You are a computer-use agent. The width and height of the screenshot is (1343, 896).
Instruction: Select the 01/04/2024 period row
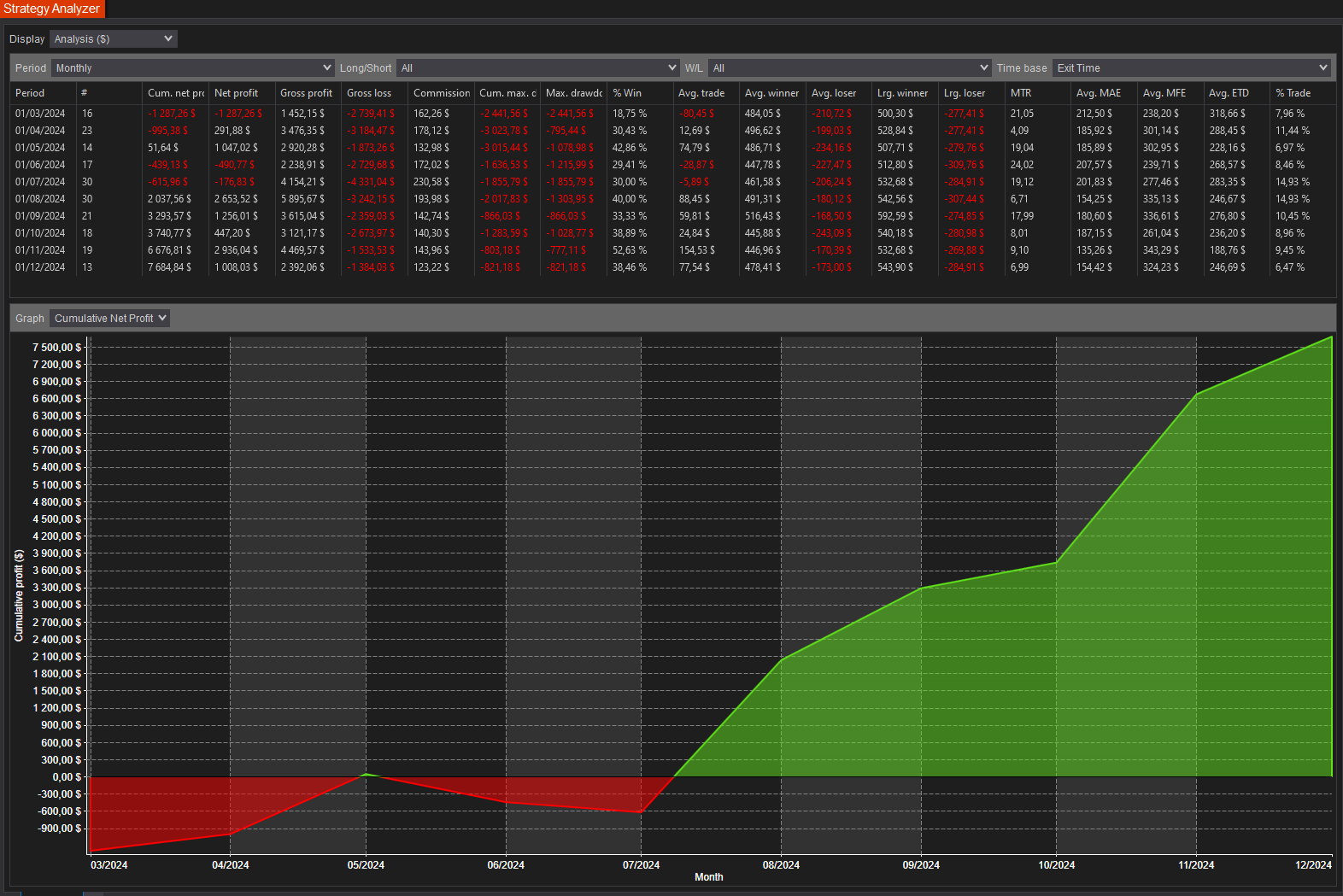click(673, 131)
